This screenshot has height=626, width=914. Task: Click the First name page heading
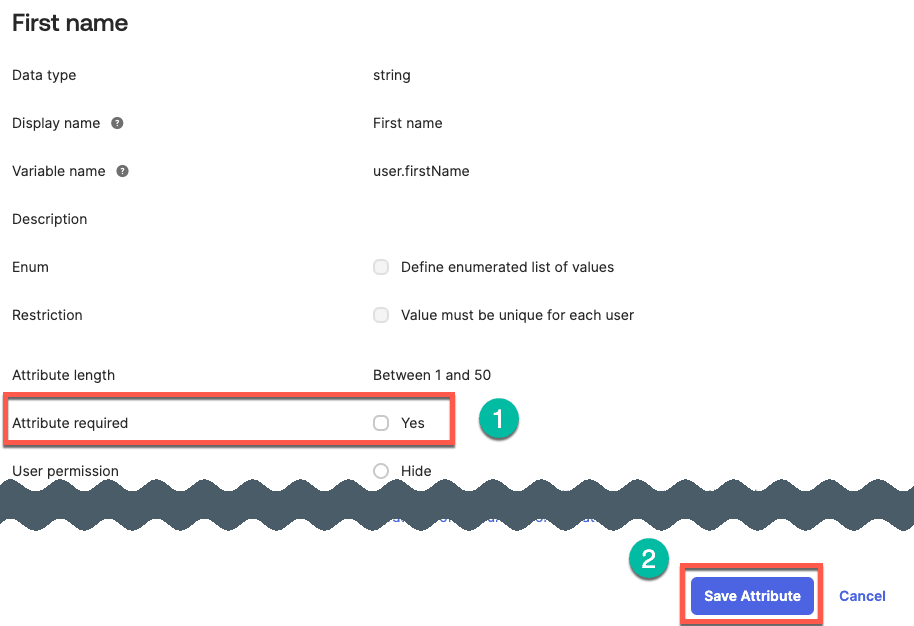click(x=70, y=23)
